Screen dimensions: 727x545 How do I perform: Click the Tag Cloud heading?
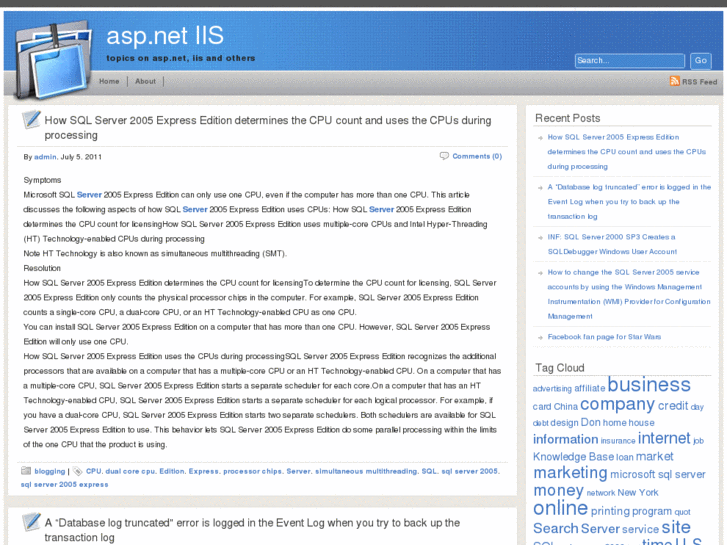pyautogui.click(x=560, y=368)
